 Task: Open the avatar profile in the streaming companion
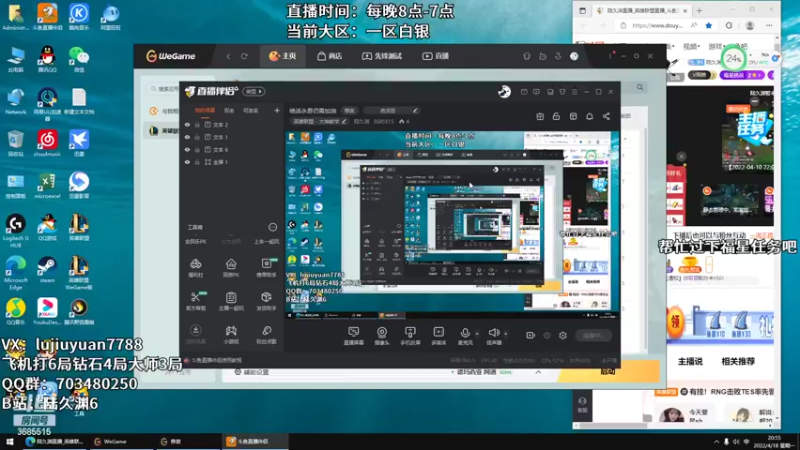click(x=504, y=91)
